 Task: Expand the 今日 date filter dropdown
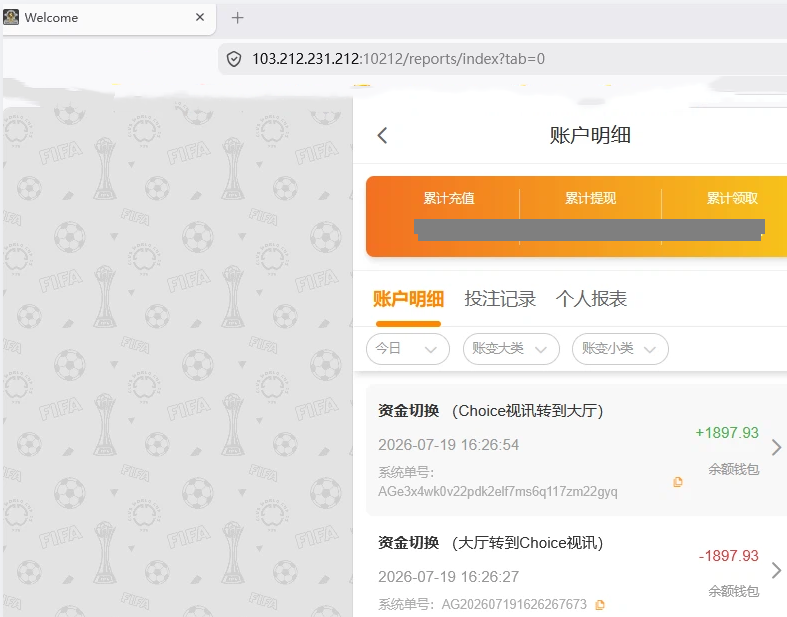coord(408,349)
